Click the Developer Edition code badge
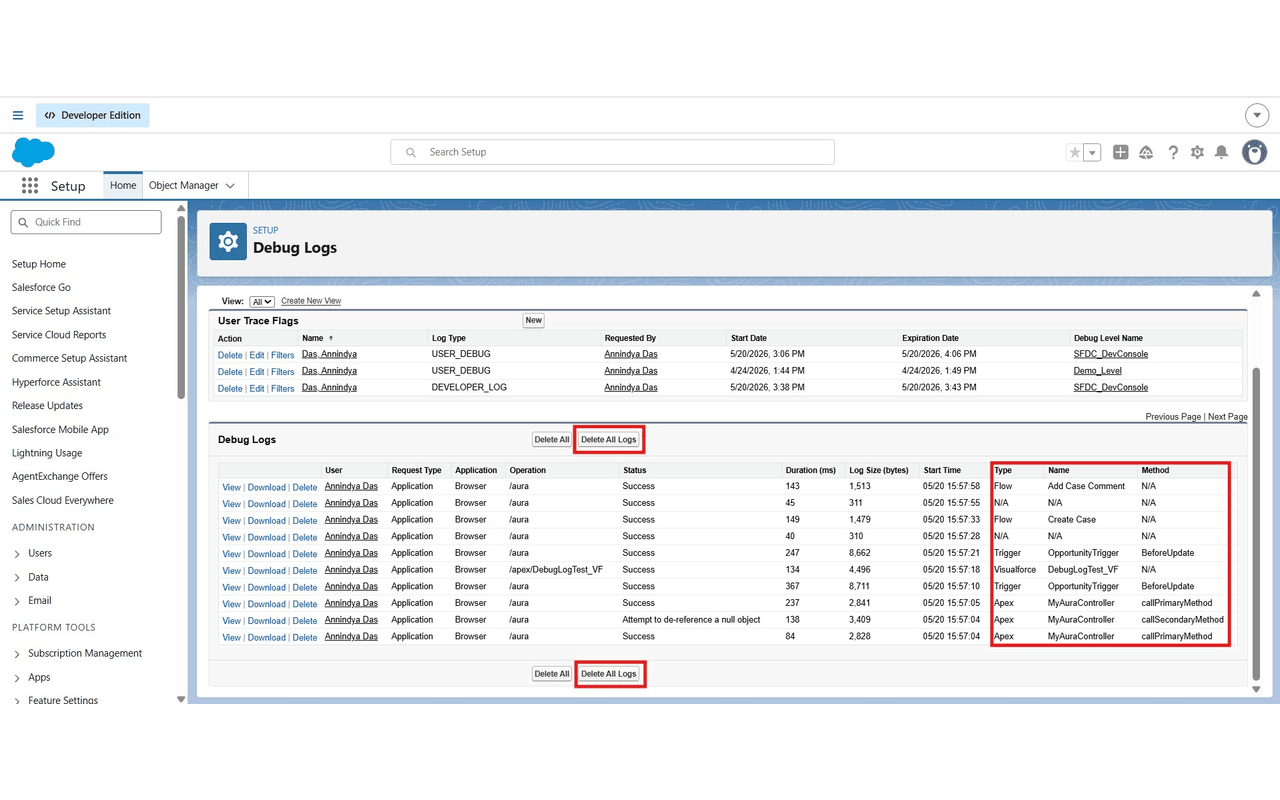The height and width of the screenshot is (800, 1280). click(x=92, y=115)
